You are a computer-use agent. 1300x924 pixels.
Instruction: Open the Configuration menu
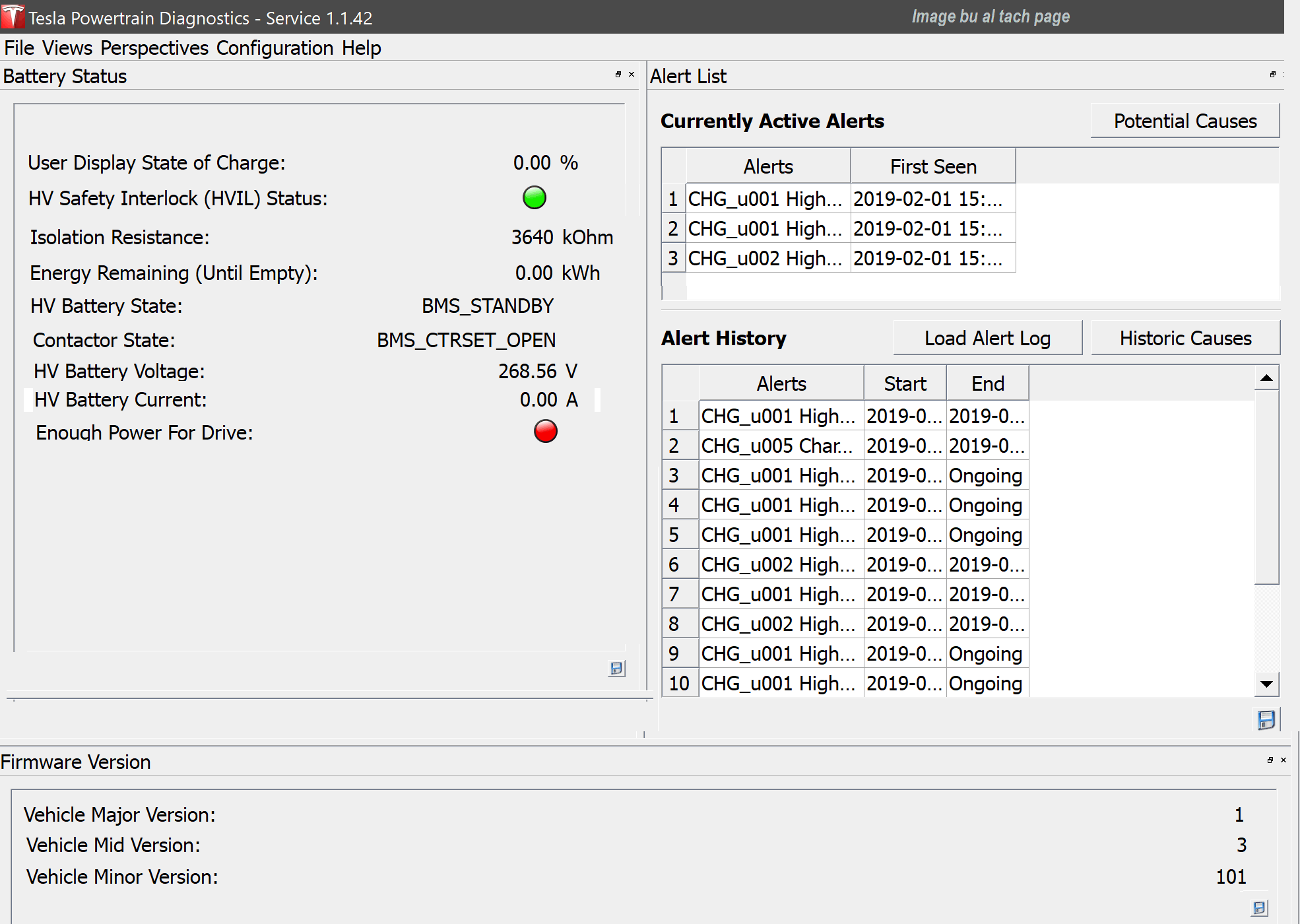coord(275,48)
